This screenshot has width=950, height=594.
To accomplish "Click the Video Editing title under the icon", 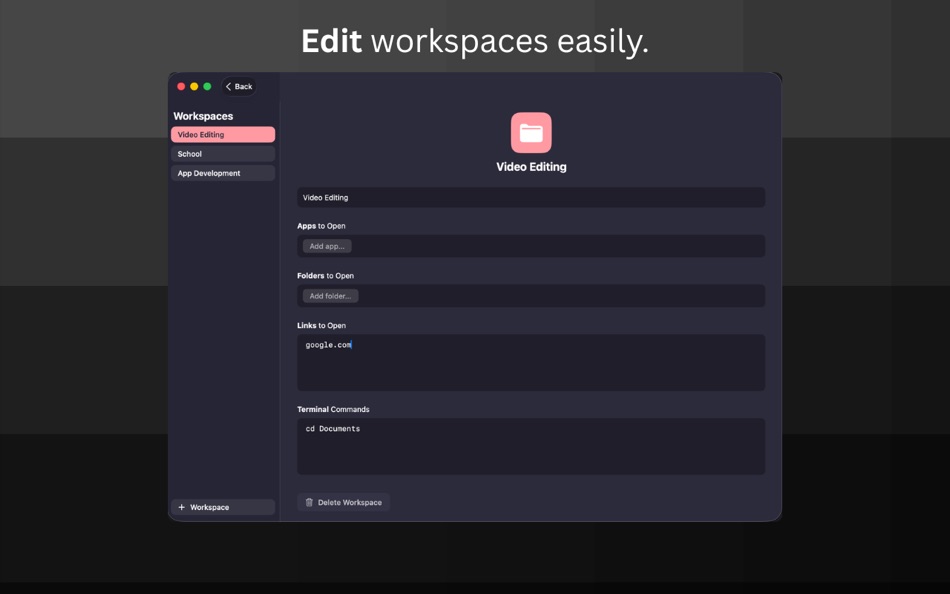I will tap(531, 166).
